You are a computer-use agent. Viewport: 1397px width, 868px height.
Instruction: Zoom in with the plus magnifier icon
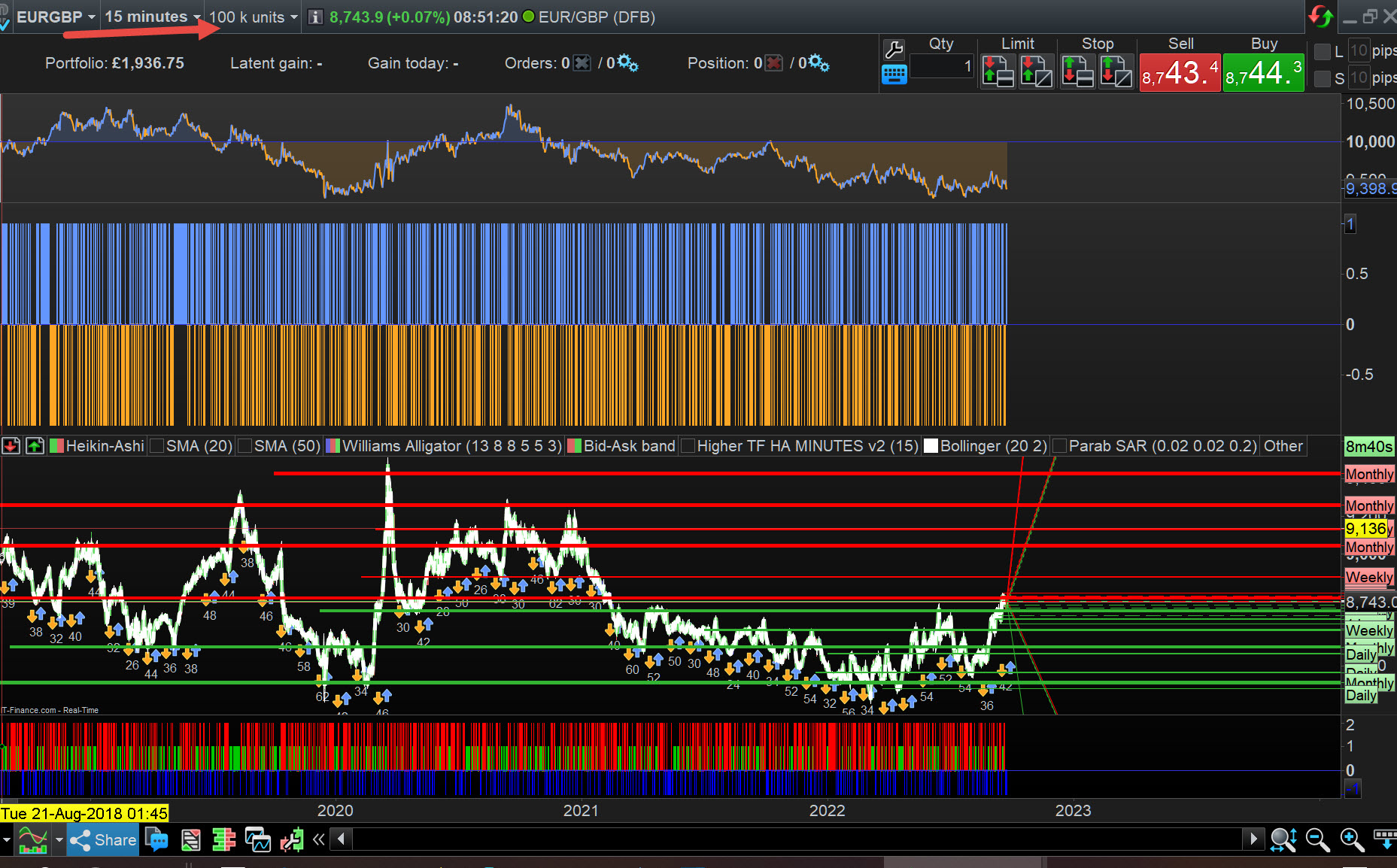(1351, 839)
